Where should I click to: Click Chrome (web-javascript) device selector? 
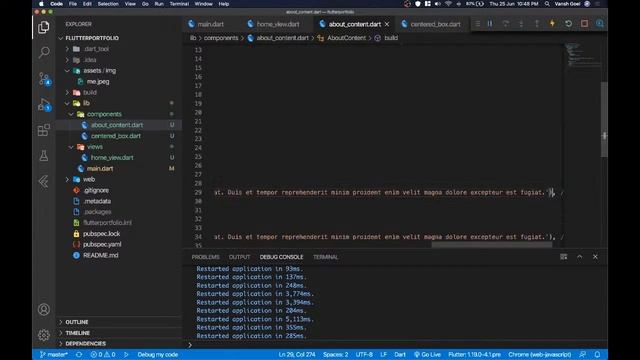tap(539, 355)
